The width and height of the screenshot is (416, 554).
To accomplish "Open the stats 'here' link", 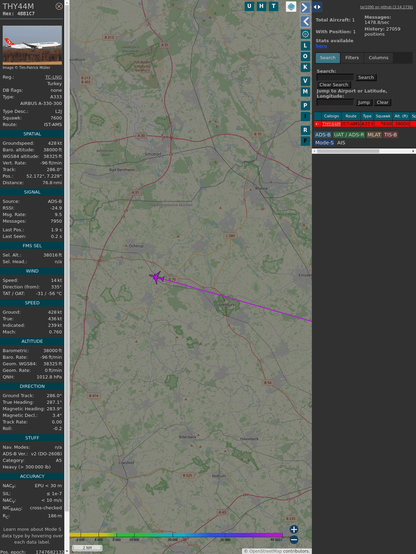I will tap(321, 46).
